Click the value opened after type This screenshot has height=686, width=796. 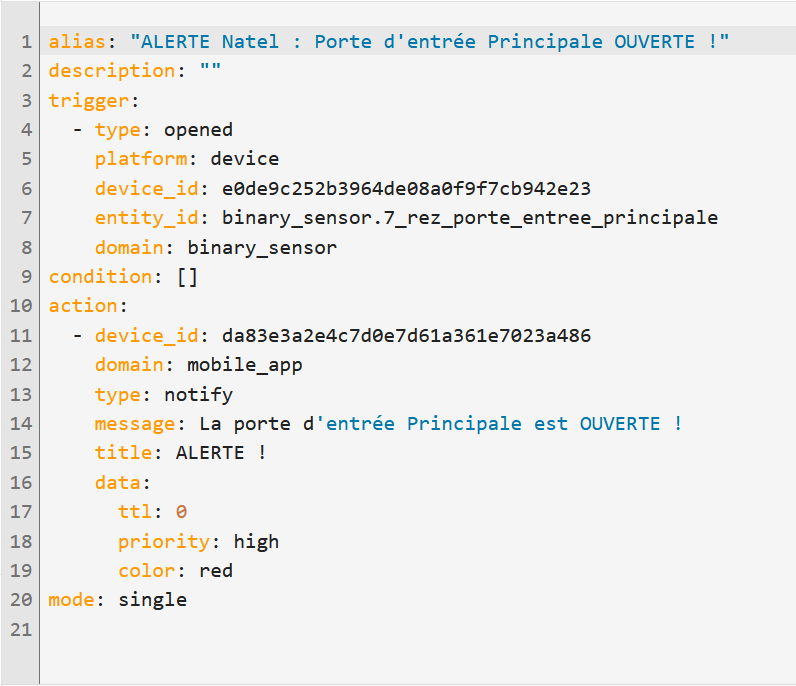198,130
